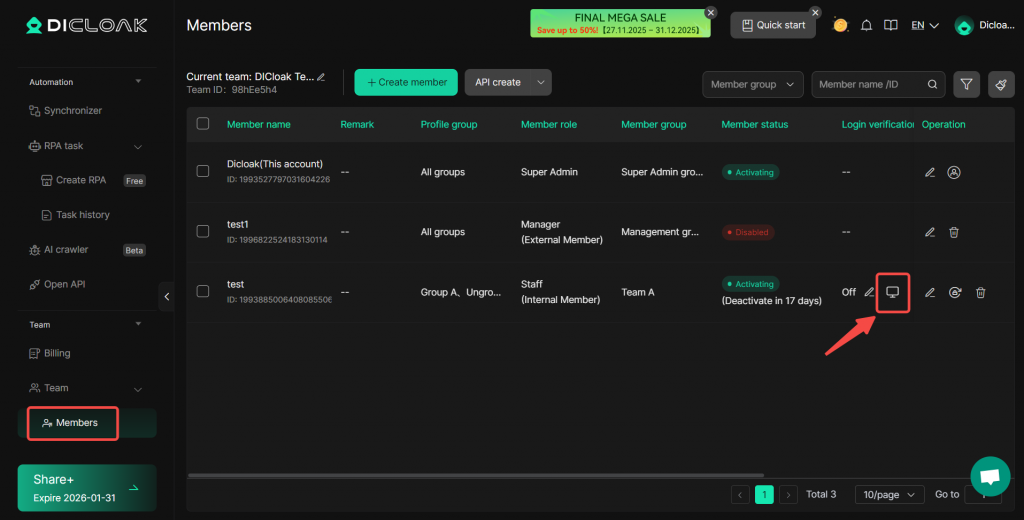Expand the 10/page pagination dropdown
Screen dimensions: 1024x520
889,494
